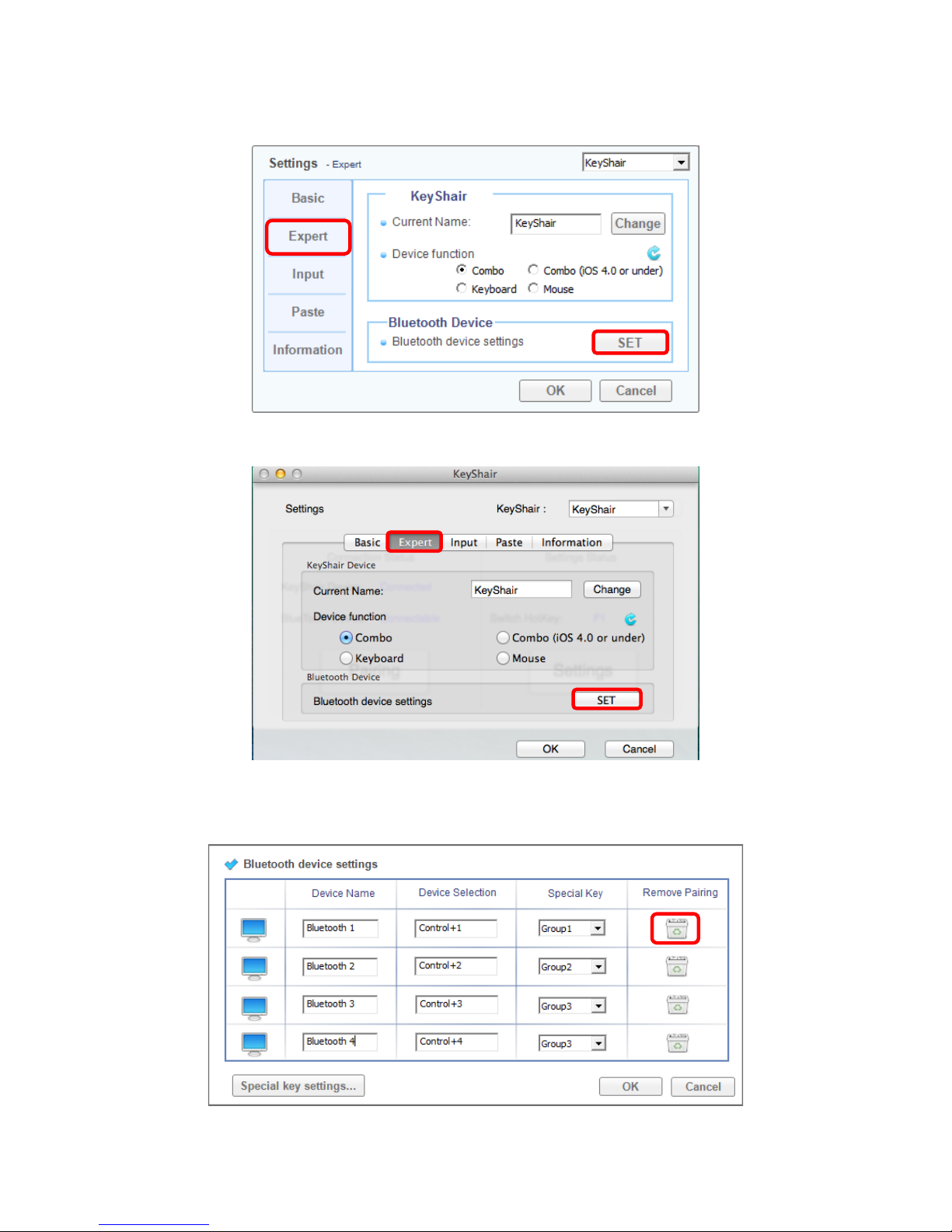This screenshot has height=1232, width=952.
Task: Click Cancel in Mac KeyShair window
Action: (x=640, y=749)
